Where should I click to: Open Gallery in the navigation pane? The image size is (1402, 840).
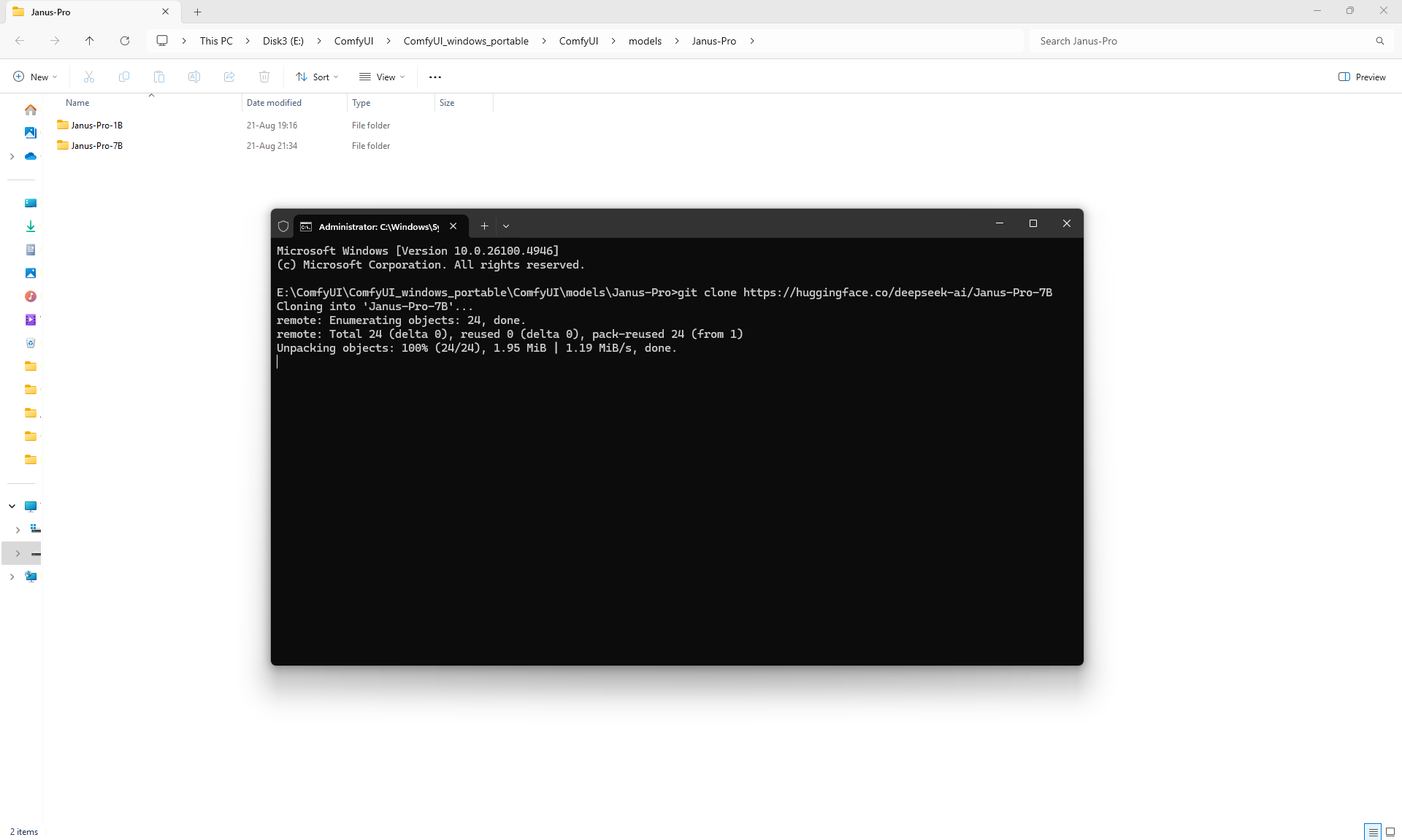click(x=31, y=133)
